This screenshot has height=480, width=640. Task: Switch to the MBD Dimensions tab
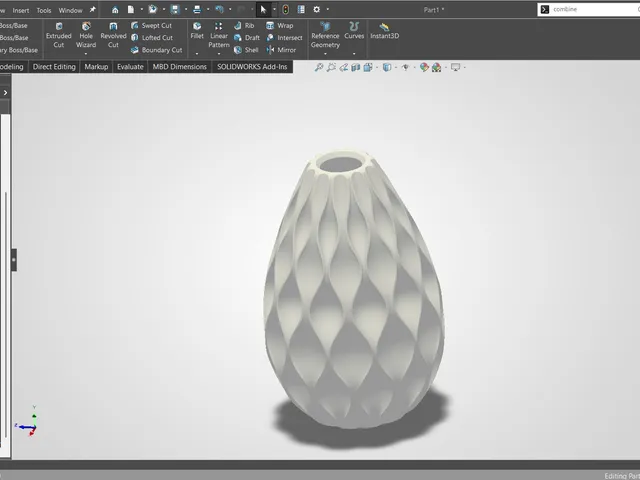tap(180, 67)
